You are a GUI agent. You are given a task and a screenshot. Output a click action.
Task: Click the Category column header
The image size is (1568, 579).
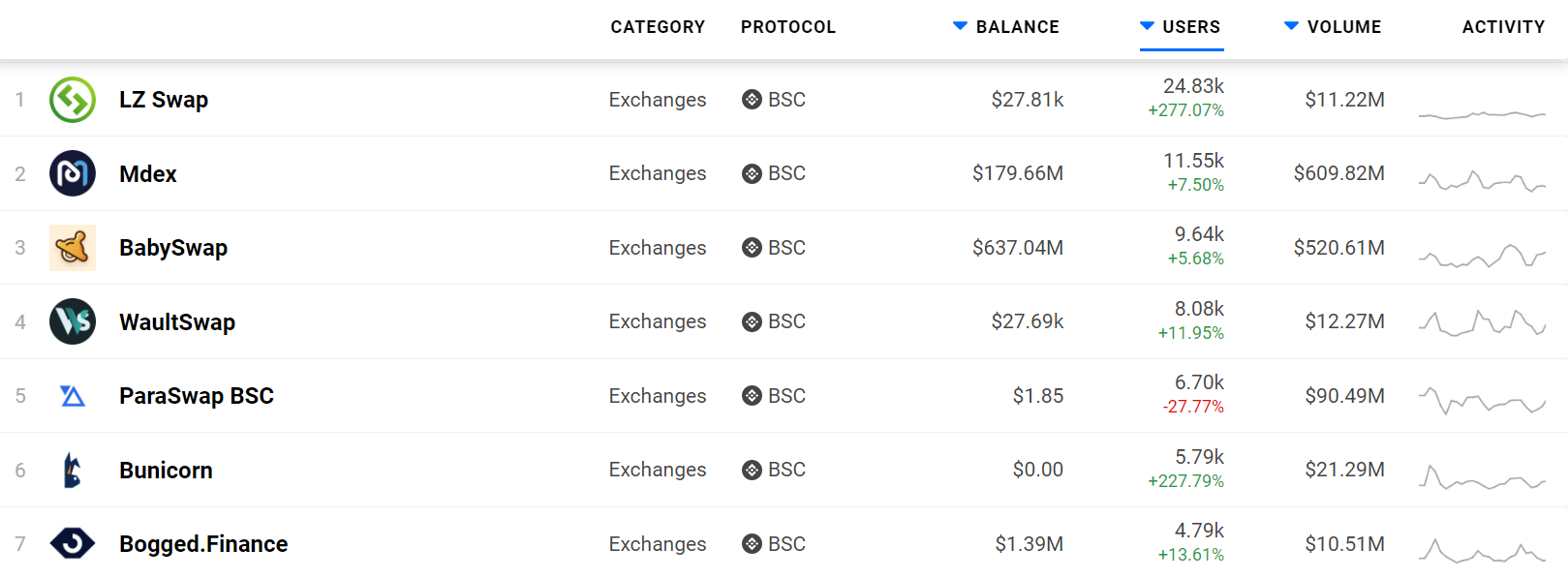(x=658, y=27)
